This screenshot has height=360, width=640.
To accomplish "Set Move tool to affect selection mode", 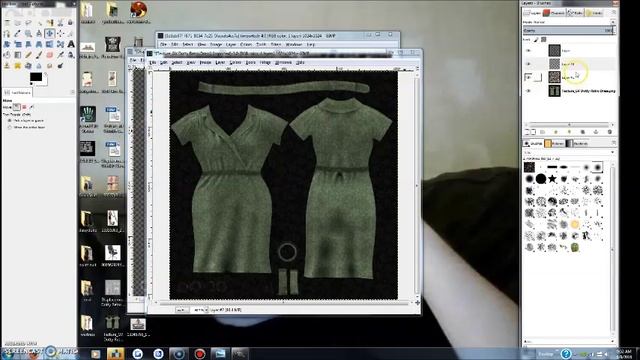I will tap(24, 107).
